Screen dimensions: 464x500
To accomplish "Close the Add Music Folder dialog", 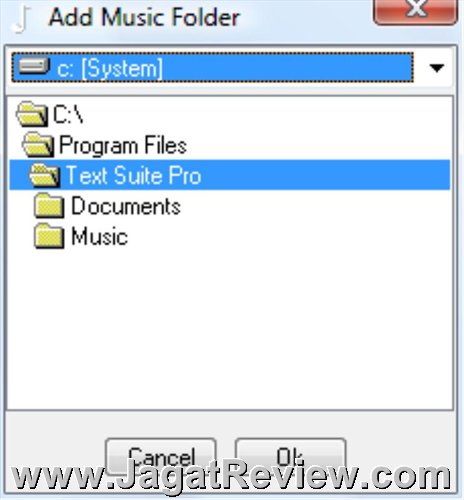I will click(415, 11).
